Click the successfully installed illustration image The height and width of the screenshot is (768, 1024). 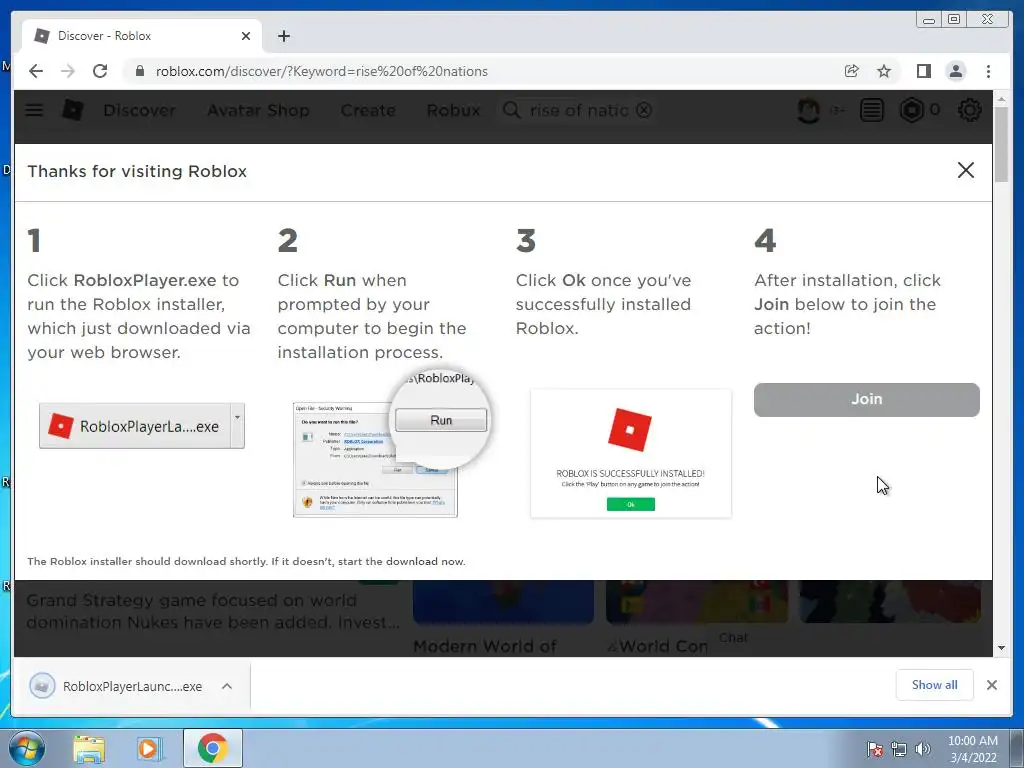click(631, 454)
